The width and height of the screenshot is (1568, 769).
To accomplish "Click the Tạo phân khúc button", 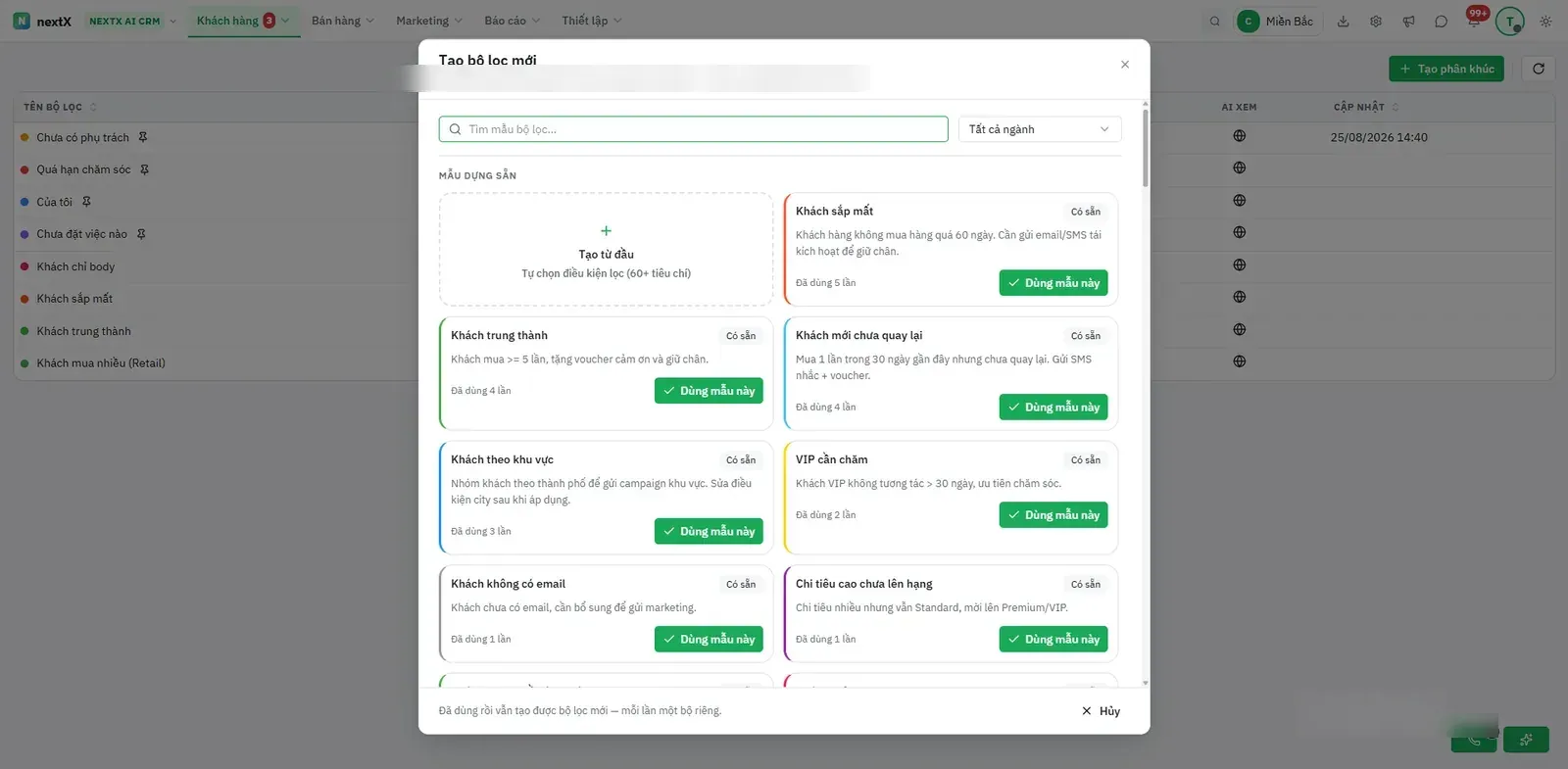I will pos(1446,69).
